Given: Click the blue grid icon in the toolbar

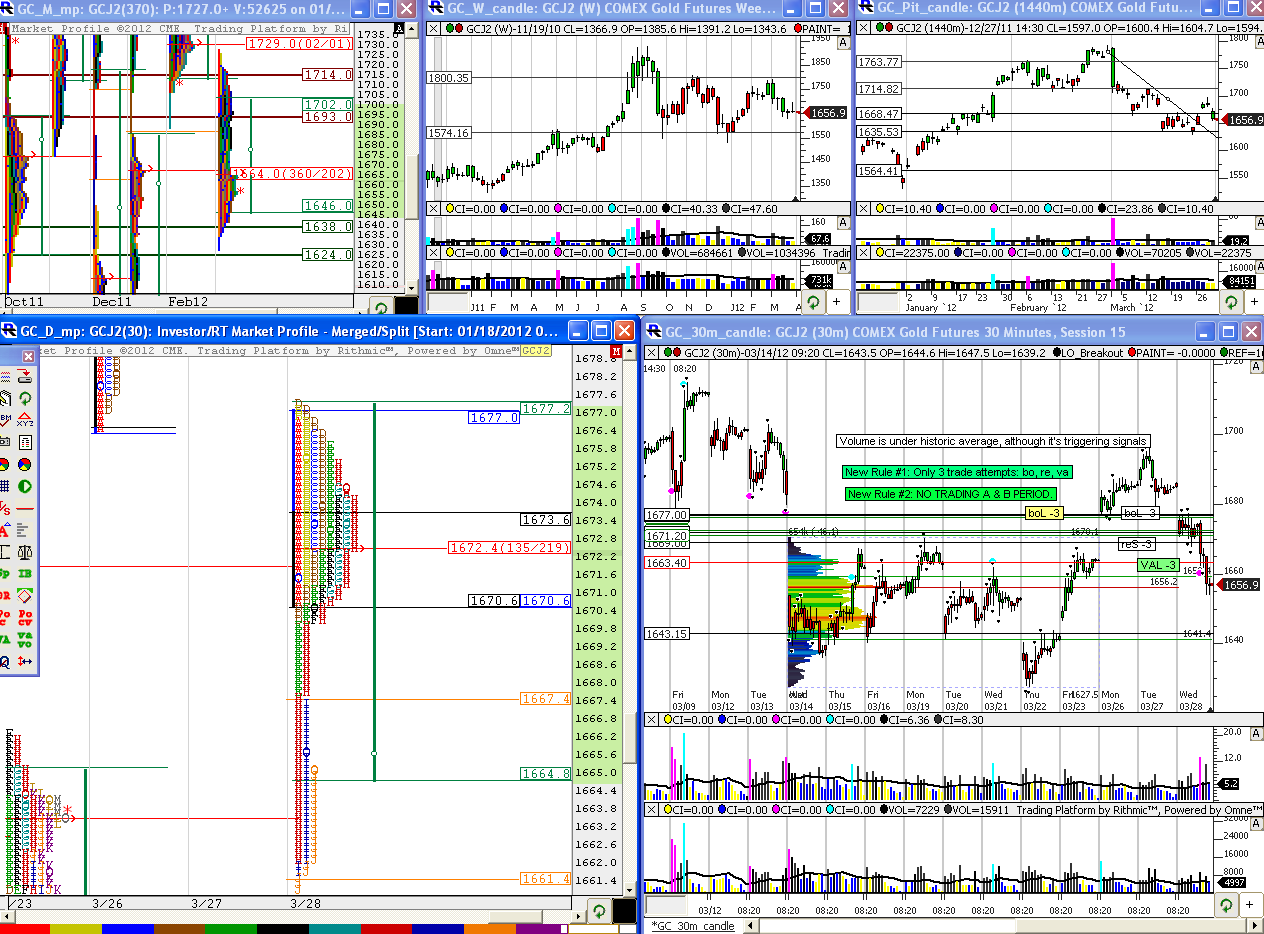Looking at the screenshot, I should coord(5,486).
